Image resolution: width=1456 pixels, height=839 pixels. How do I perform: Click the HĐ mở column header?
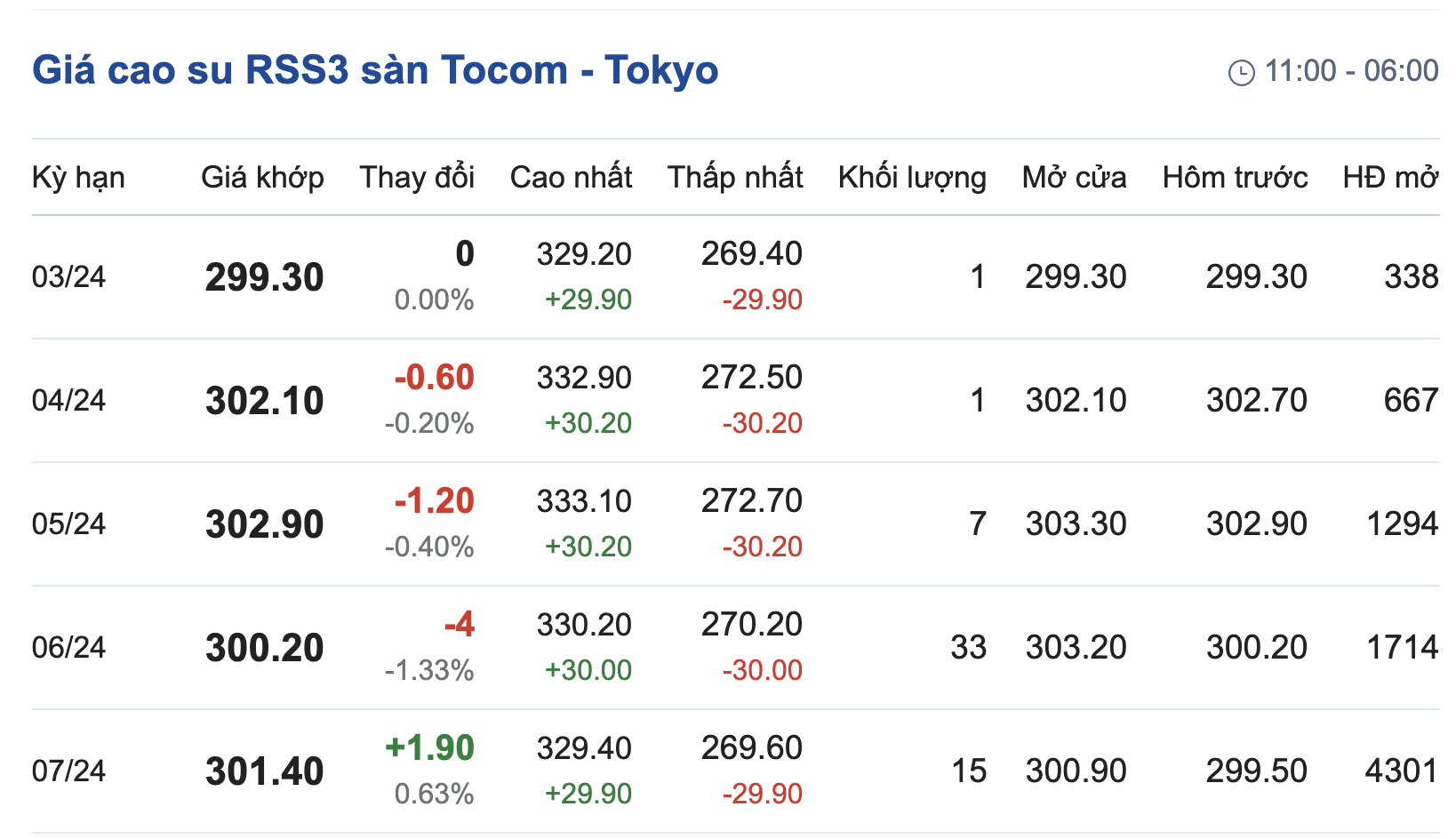pyautogui.click(x=1390, y=177)
